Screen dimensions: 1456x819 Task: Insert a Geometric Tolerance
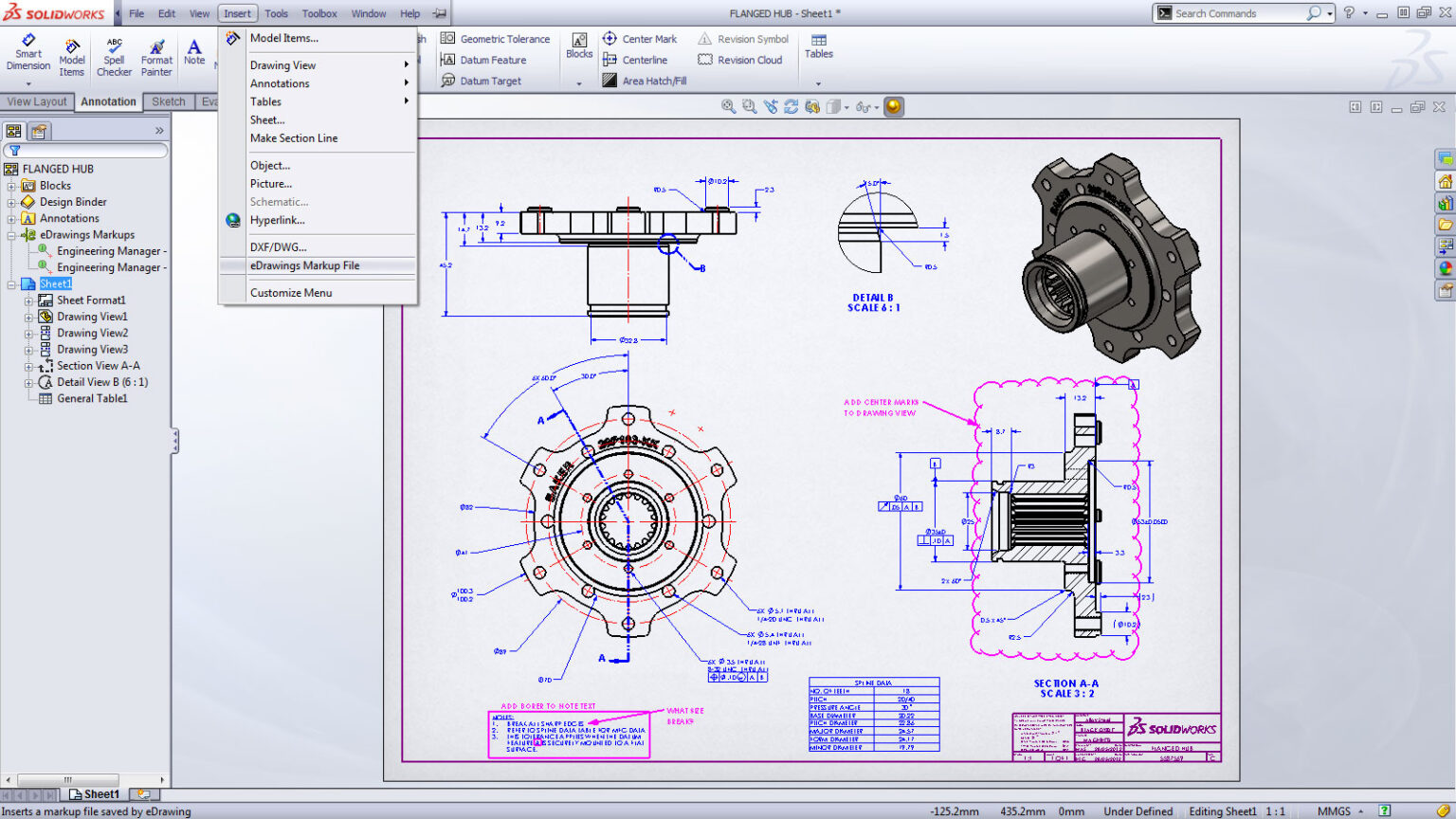point(496,38)
